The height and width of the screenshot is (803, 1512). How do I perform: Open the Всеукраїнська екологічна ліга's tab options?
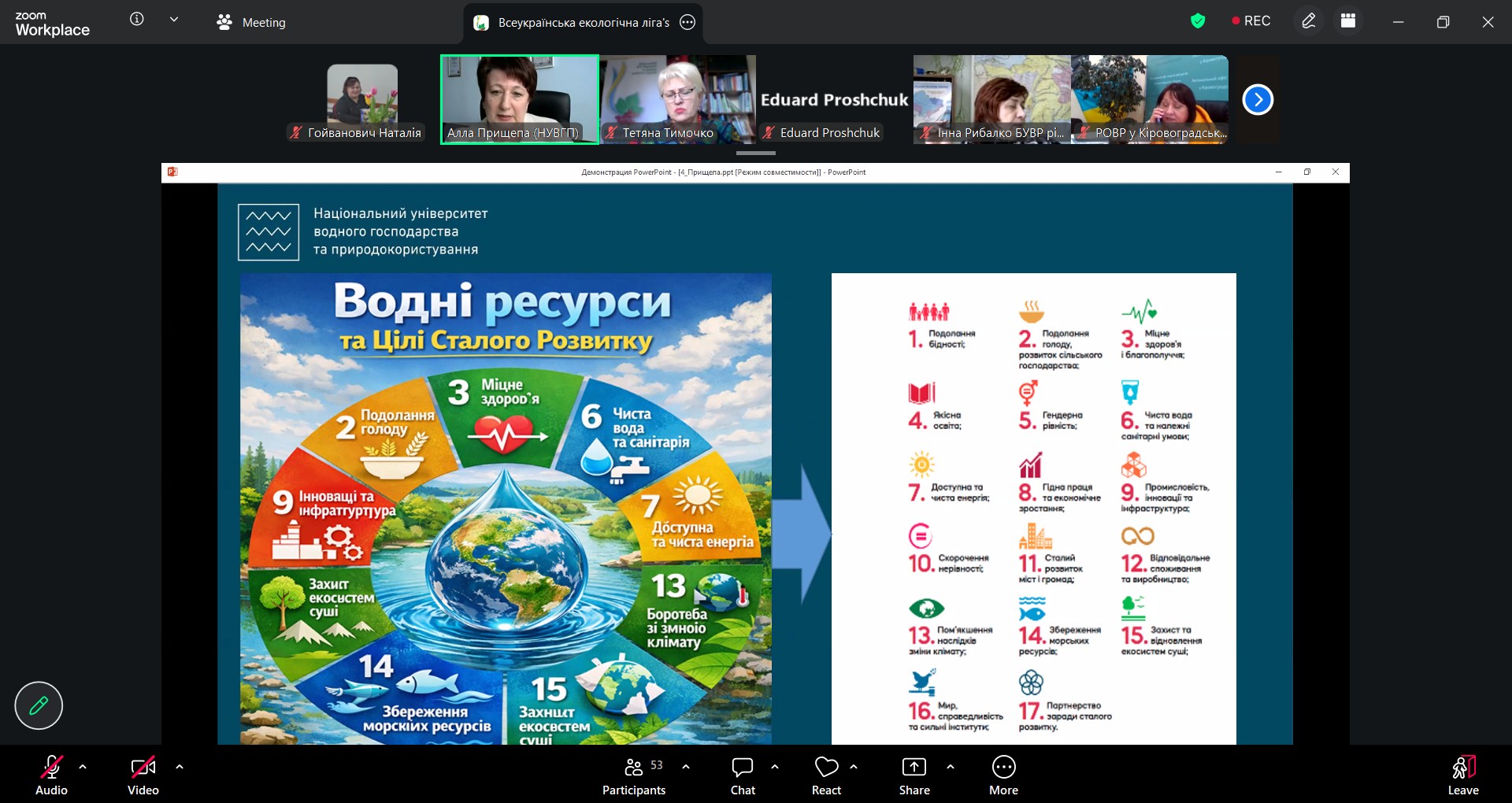click(687, 23)
